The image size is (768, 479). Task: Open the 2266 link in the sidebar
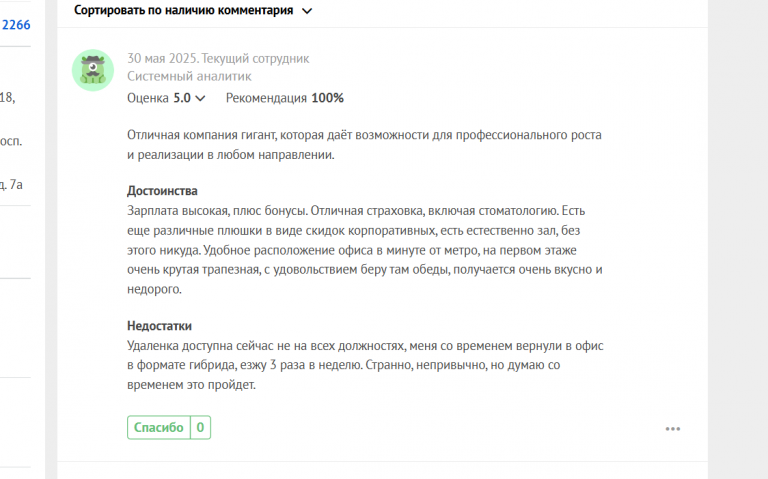pyautogui.click(x=16, y=24)
